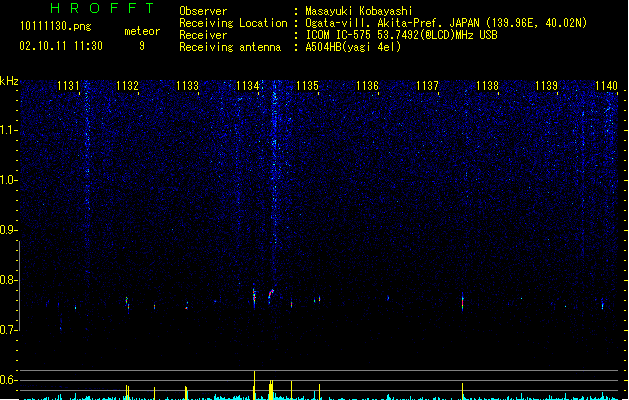This screenshot has height=400, width=629.
Task: Click the 1135 time marker
Action: click(x=307, y=86)
